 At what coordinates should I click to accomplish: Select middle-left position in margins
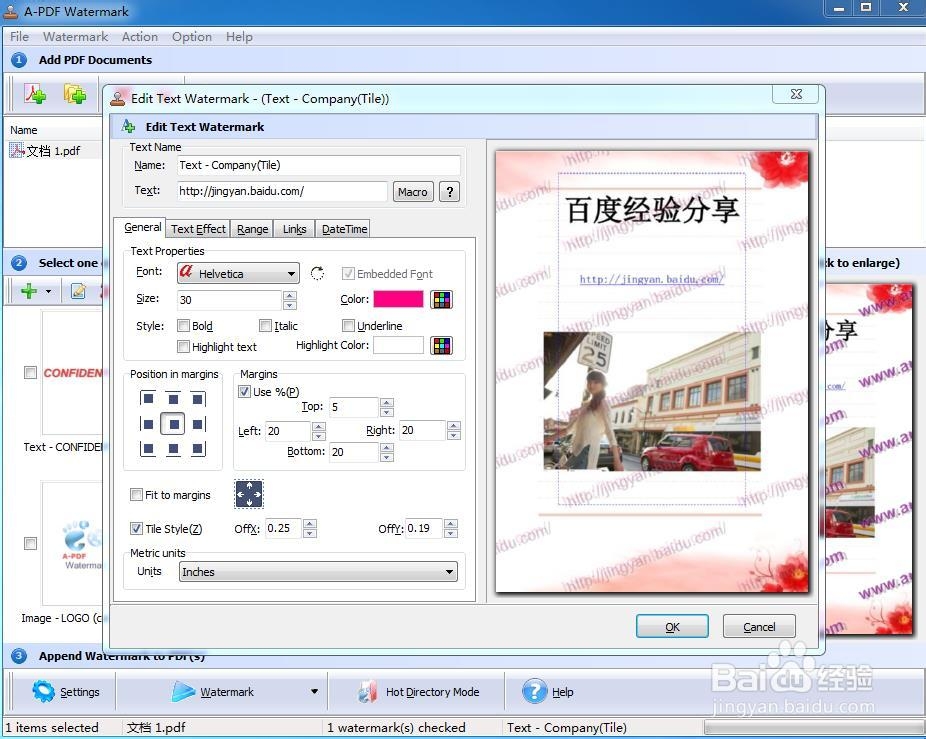[148, 424]
